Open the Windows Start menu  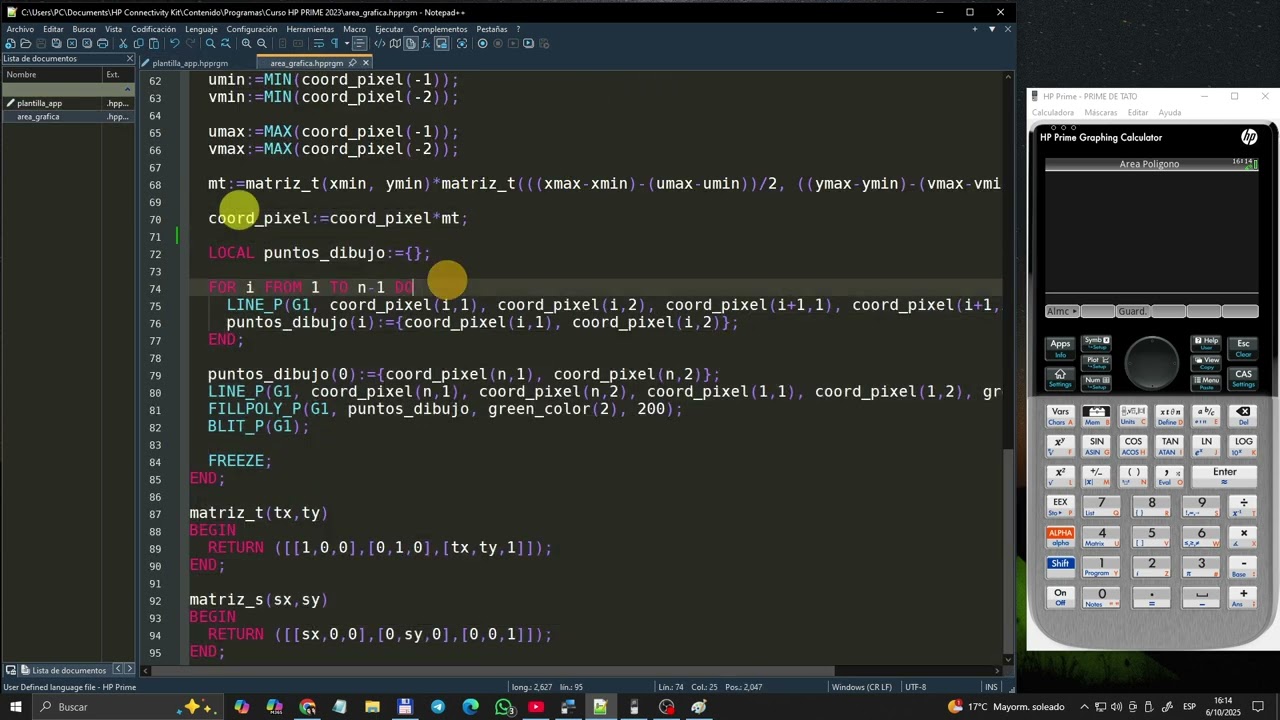pos(16,707)
